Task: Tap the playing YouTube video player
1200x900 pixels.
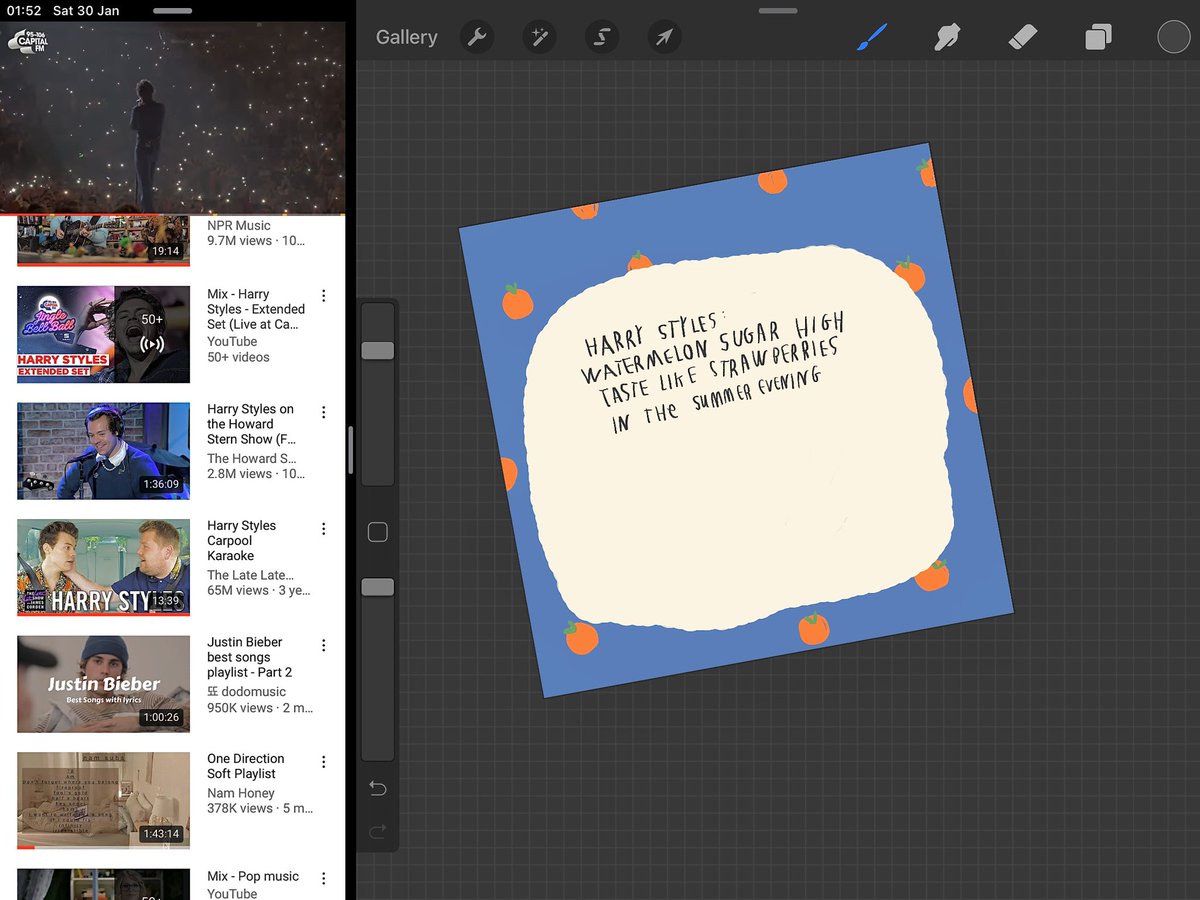Action: [172, 118]
